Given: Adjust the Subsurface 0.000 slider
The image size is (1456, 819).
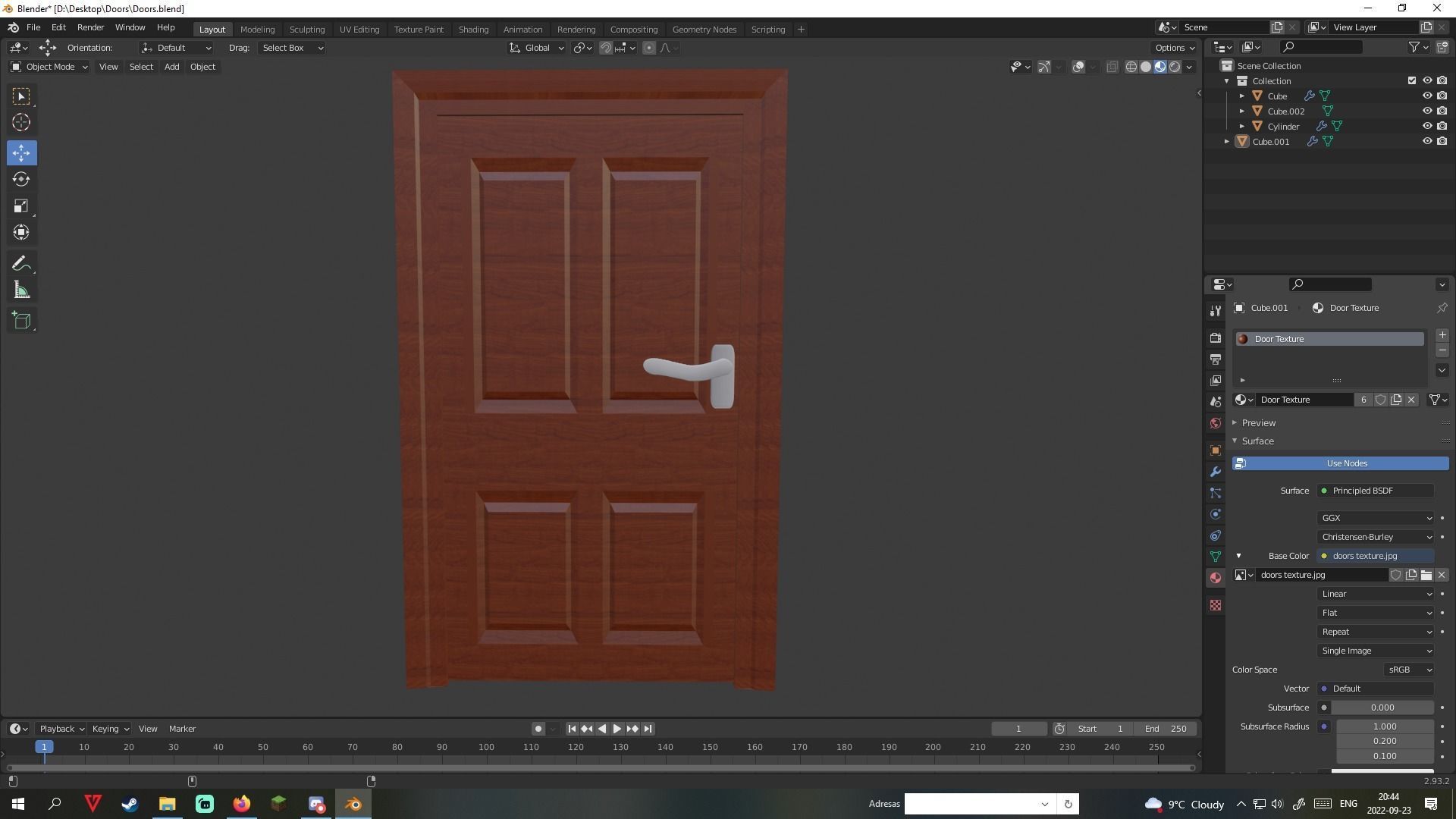Looking at the screenshot, I should (x=1382, y=708).
